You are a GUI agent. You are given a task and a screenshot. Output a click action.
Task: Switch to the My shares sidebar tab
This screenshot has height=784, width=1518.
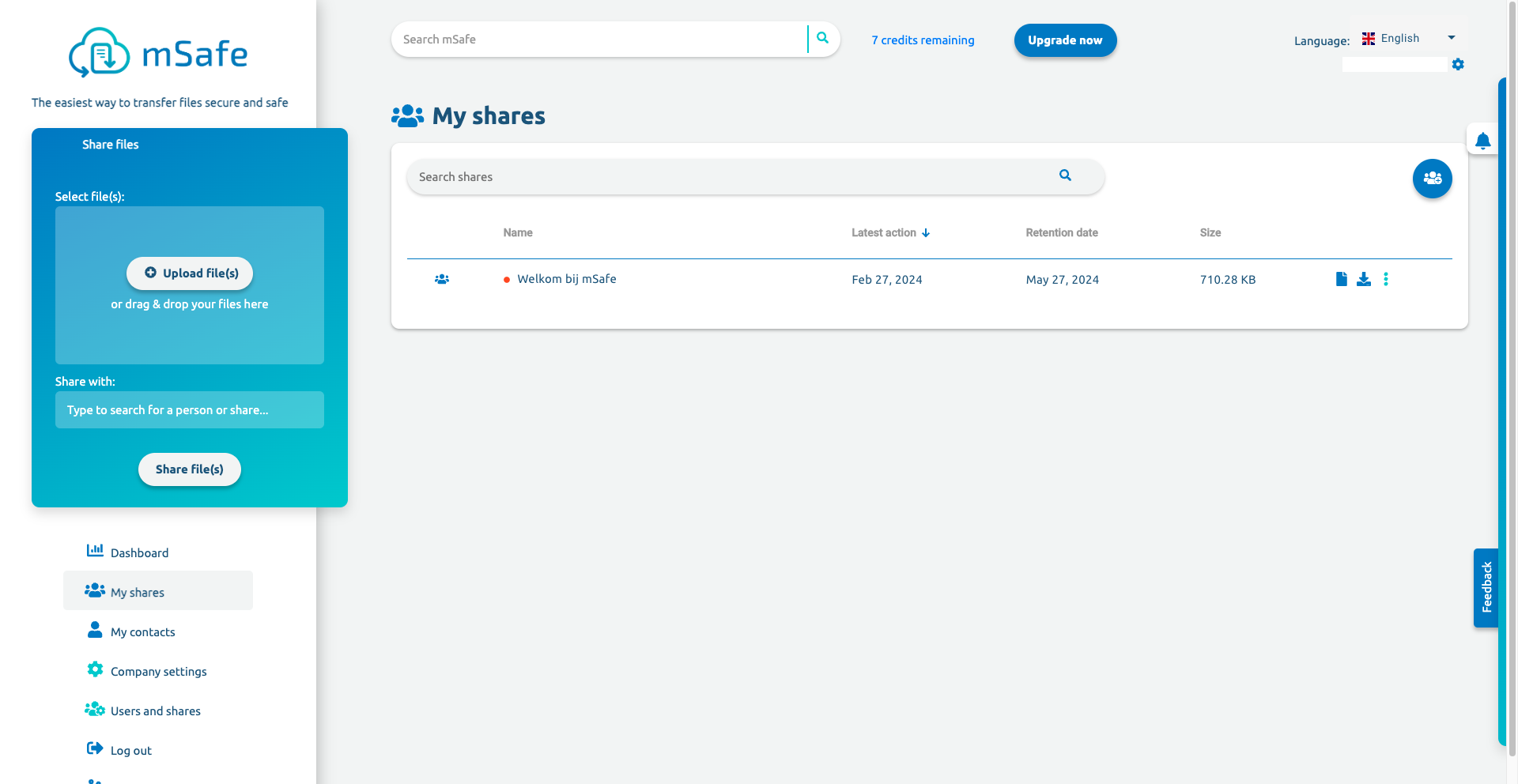(137, 591)
